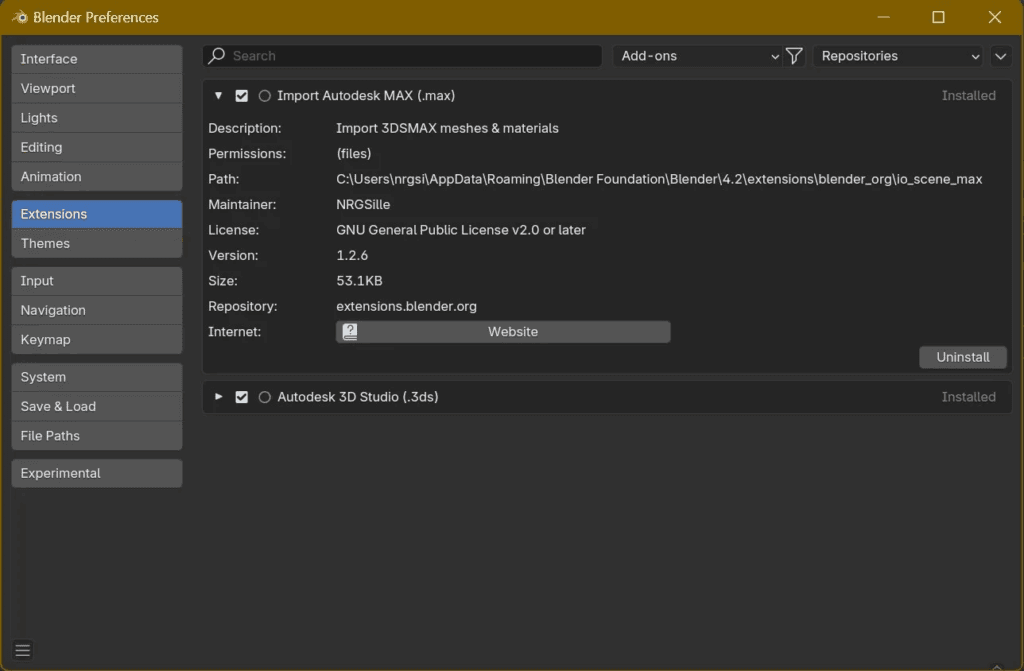Open the Add-ons type dropdown
1024x671 pixels.
coord(698,56)
